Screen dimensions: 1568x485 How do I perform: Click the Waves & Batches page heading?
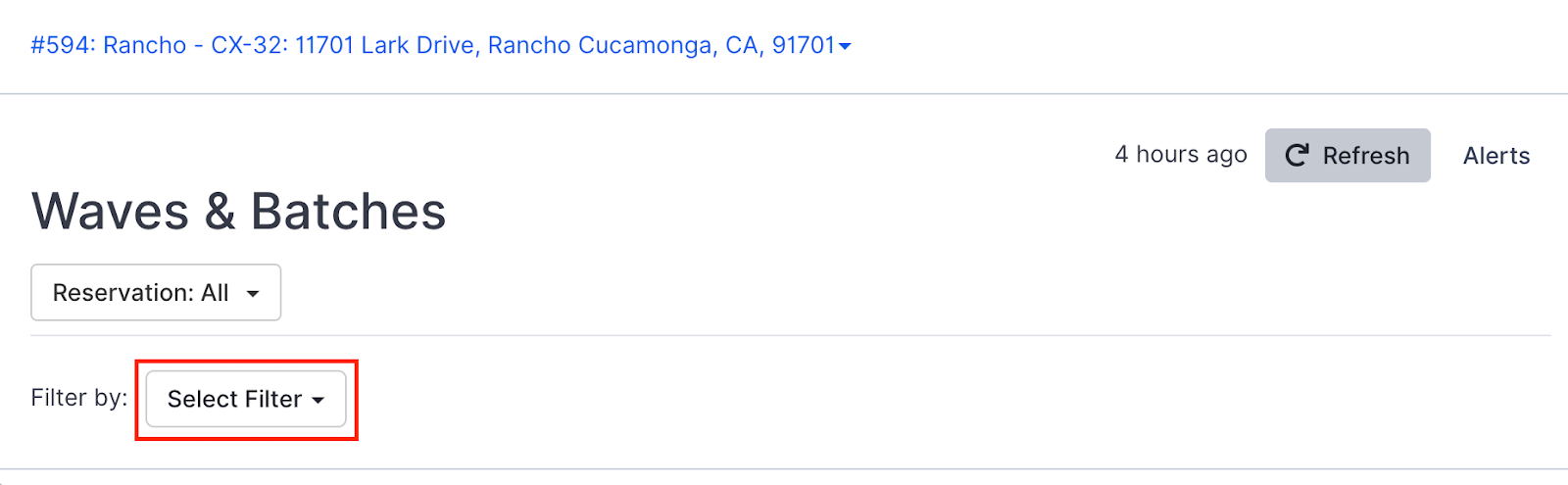coord(238,211)
